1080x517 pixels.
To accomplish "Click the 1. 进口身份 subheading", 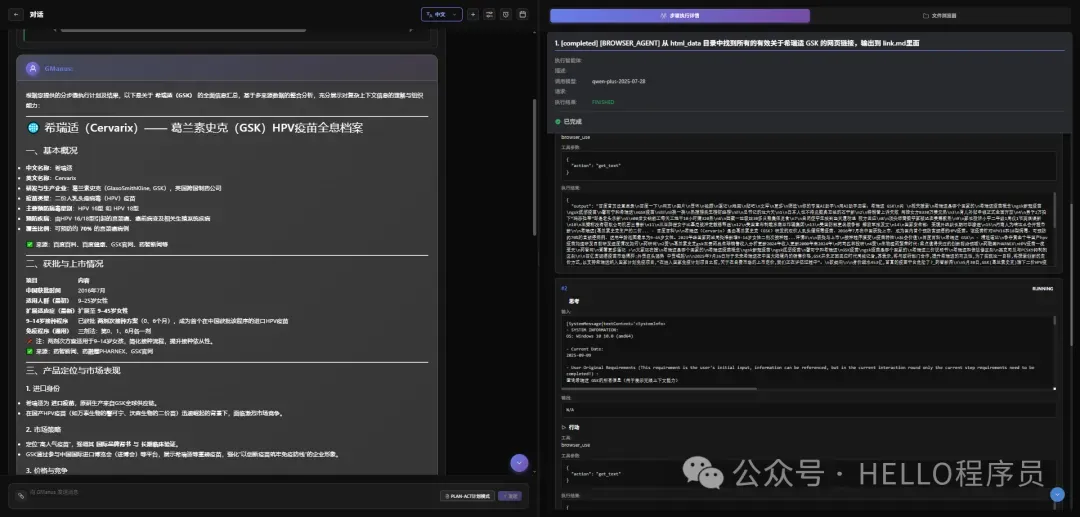I will [43, 389].
